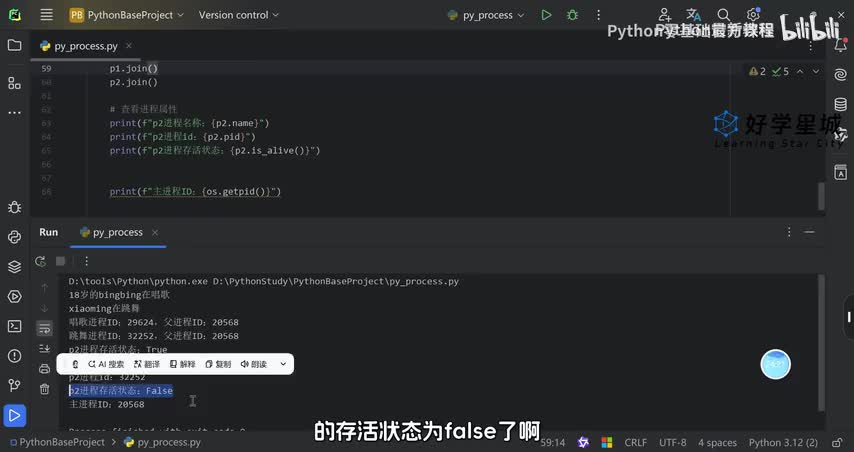
Task: Toggle scroll to end in Run console
Action: click(x=45, y=349)
